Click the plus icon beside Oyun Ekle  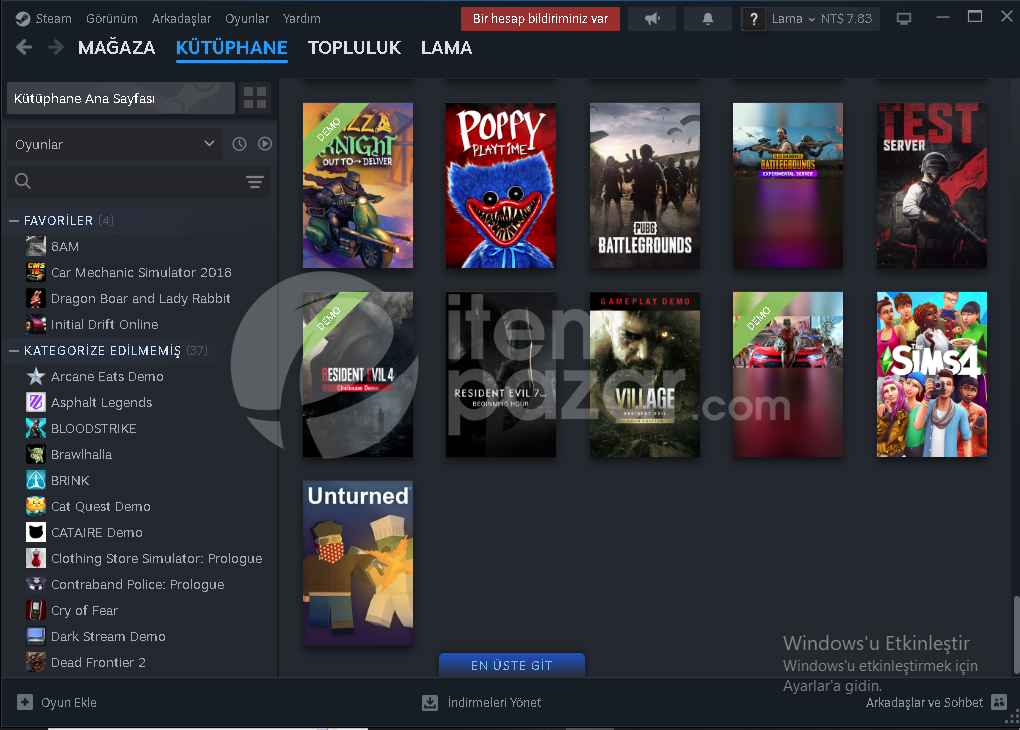[x=25, y=702]
